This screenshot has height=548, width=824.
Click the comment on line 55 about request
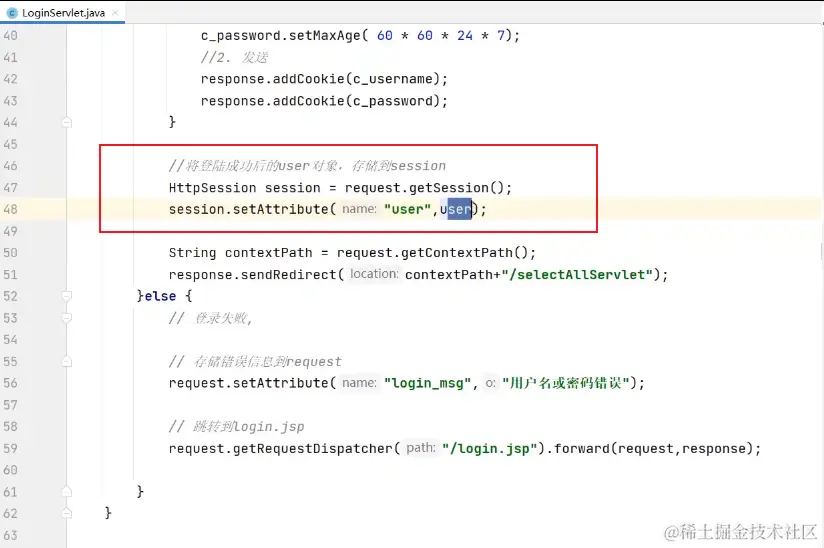click(255, 361)
